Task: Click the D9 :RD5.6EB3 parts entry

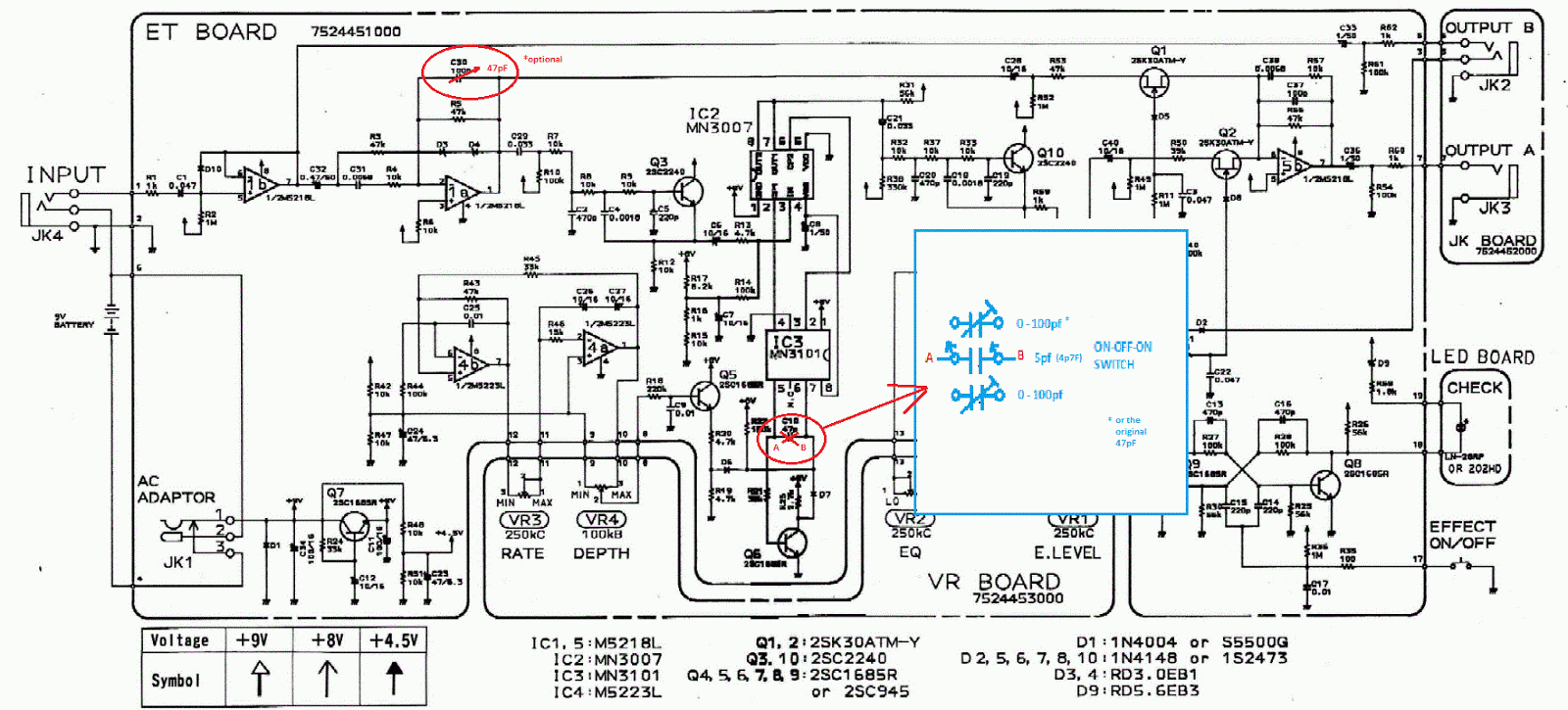Action: [x=1137, y=692]
